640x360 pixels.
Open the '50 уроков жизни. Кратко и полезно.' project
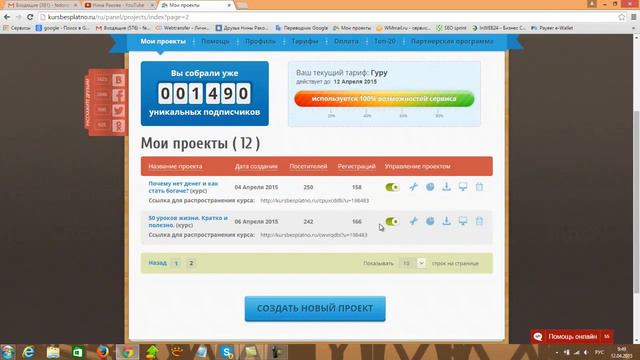(188, 221)
